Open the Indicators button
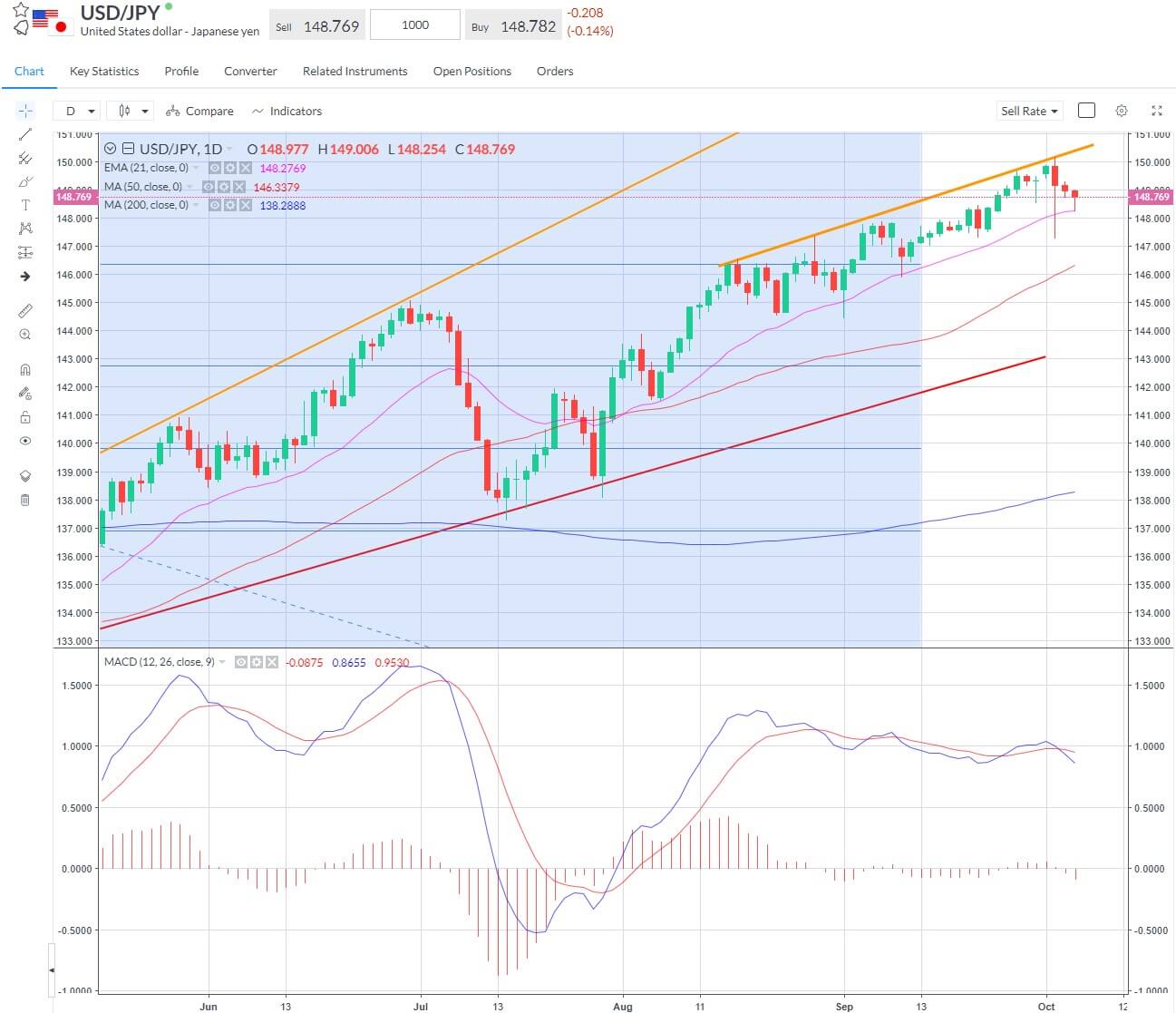Image resolution: width=1176 pixels, height=1013 pixels. pyautogui.click(x=287, y=111)
